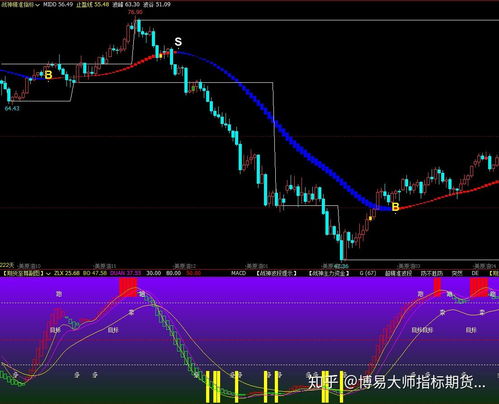This screenshot has width=499, height=404.
Task: Click the ZLX 25.68 indicator value
Action: click(67, 273)
